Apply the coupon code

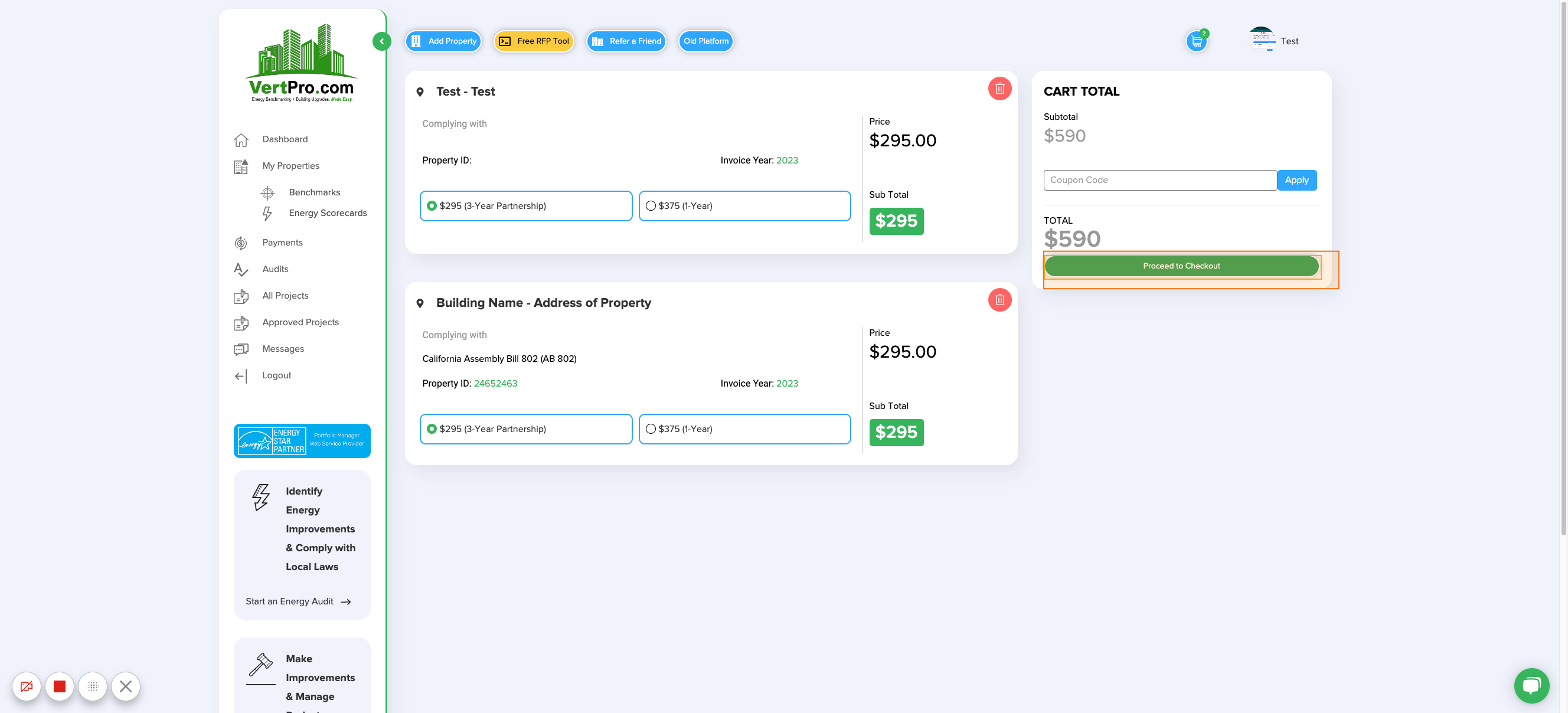[1296, 180]
